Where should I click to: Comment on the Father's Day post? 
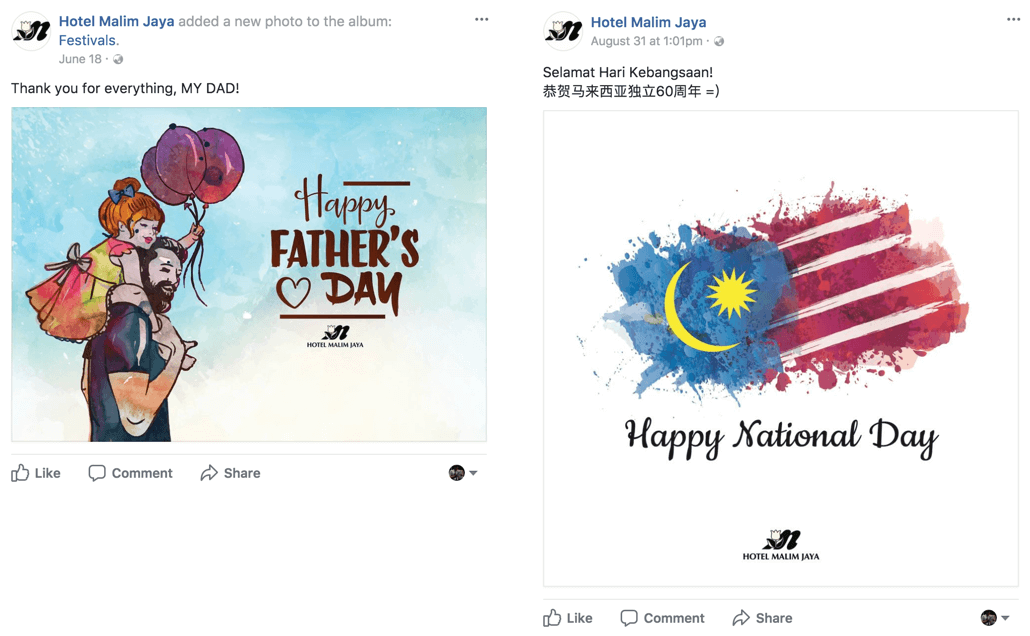pyautogui.click(x=130, y=473)
